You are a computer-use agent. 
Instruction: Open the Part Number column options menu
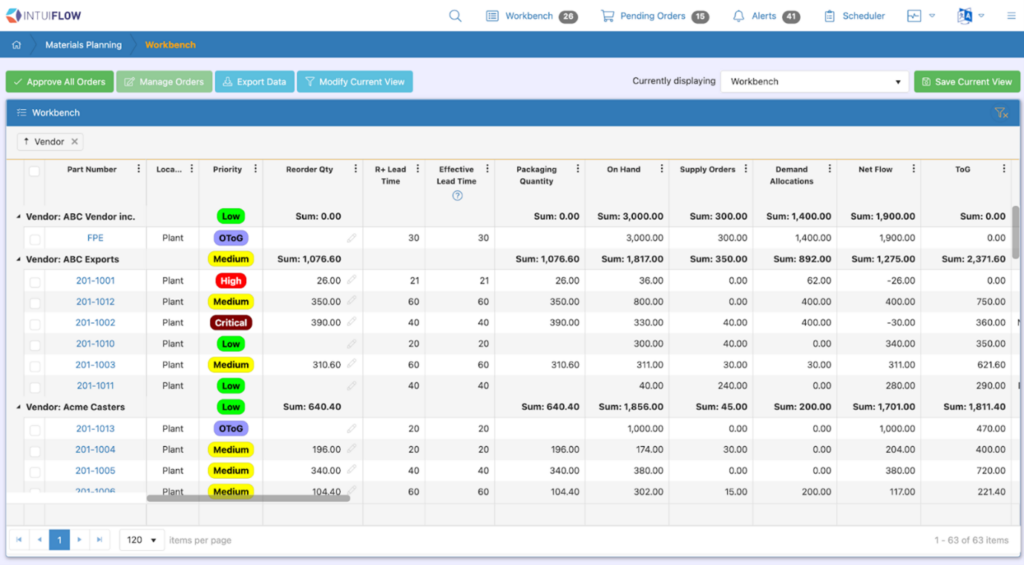coord(138,169)
